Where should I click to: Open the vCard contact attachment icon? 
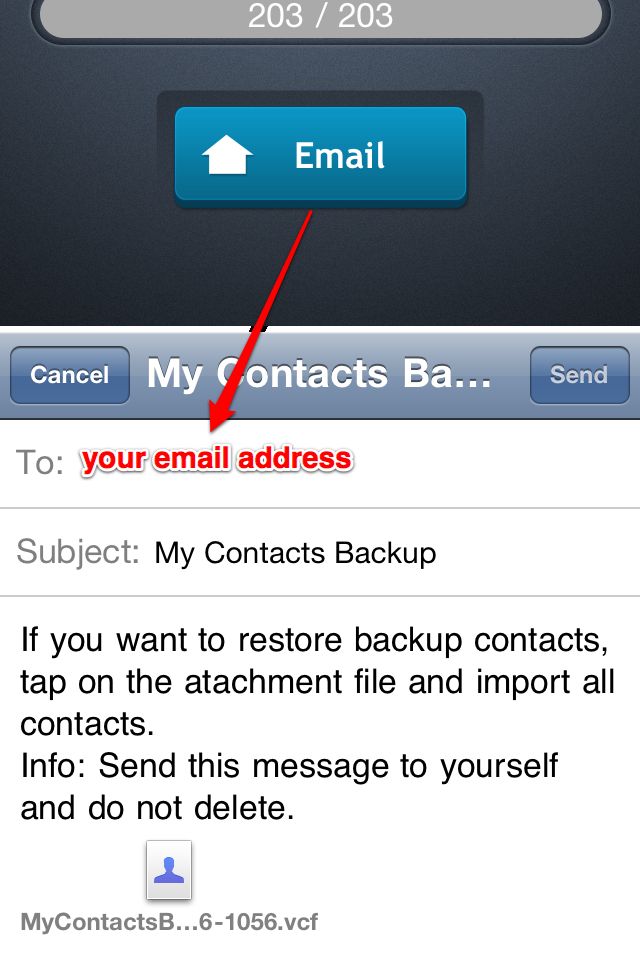tap(169, 869)
